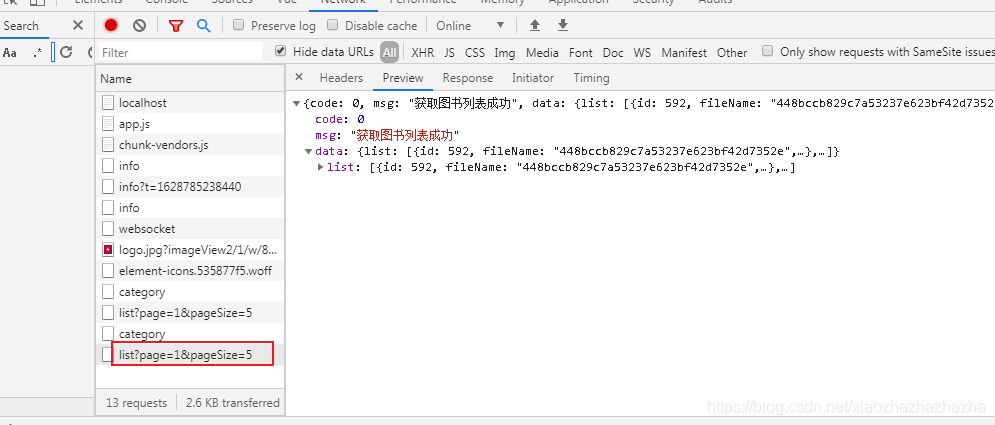Open the Initiator tab
The image size is (995, 425).
click(533, 78)
